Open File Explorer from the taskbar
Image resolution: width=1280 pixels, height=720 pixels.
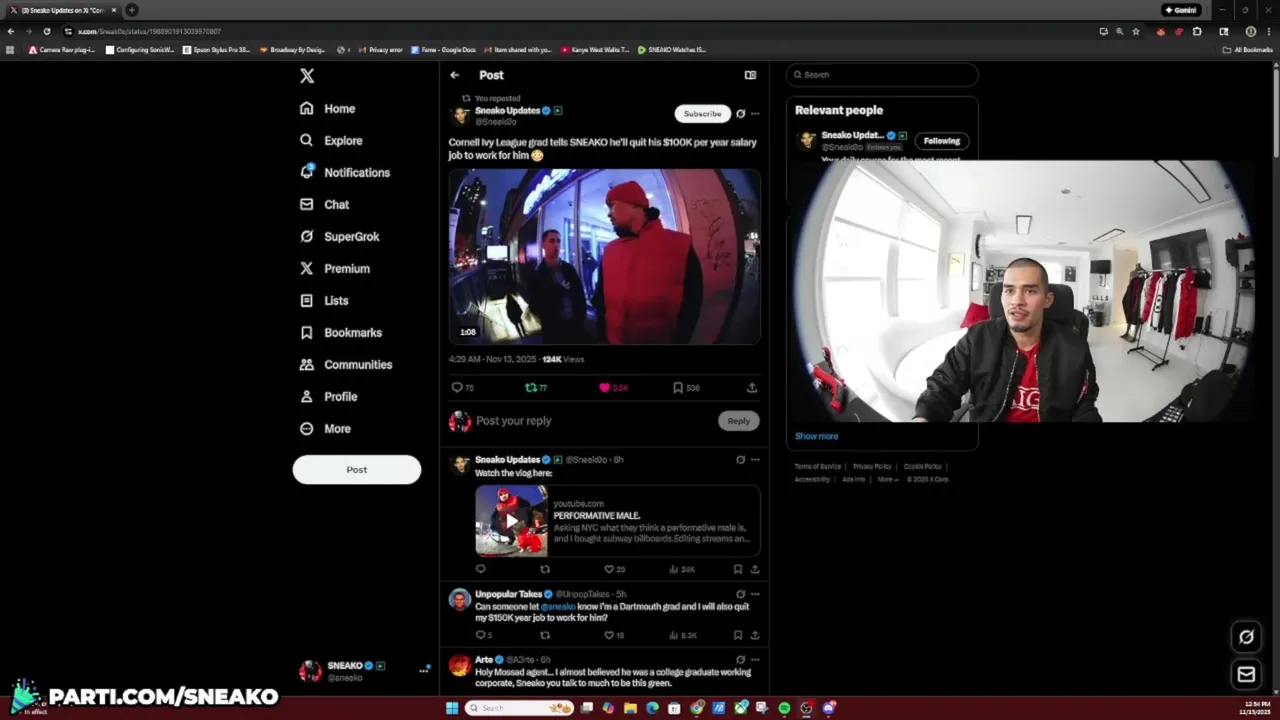[x=630, y=708]
